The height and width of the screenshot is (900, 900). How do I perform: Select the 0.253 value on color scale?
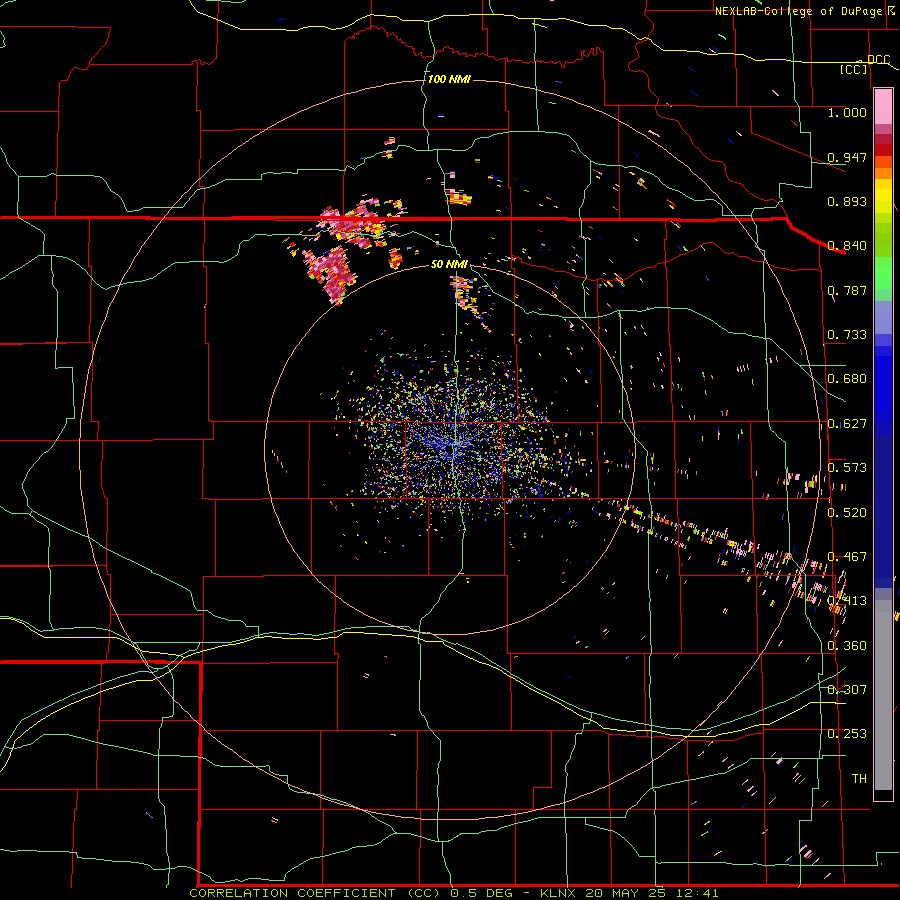coord(847,734)
